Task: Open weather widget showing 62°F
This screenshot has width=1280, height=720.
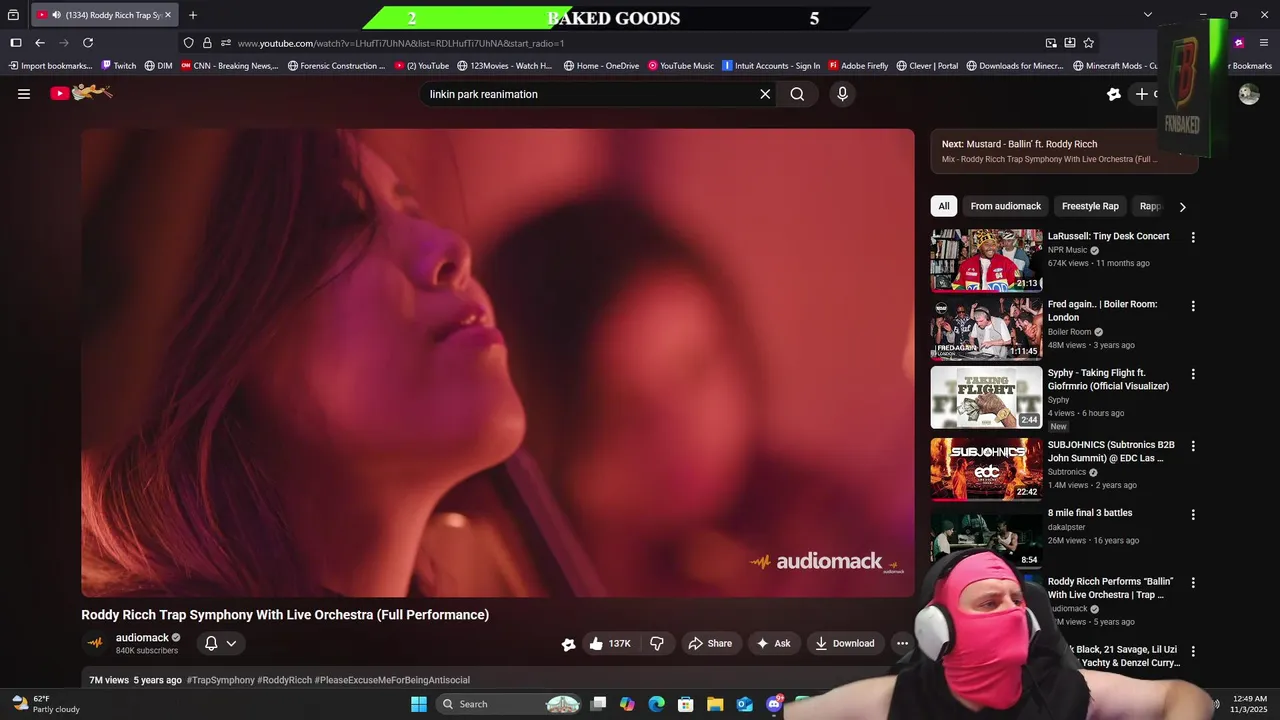Action: pos(45,704)
